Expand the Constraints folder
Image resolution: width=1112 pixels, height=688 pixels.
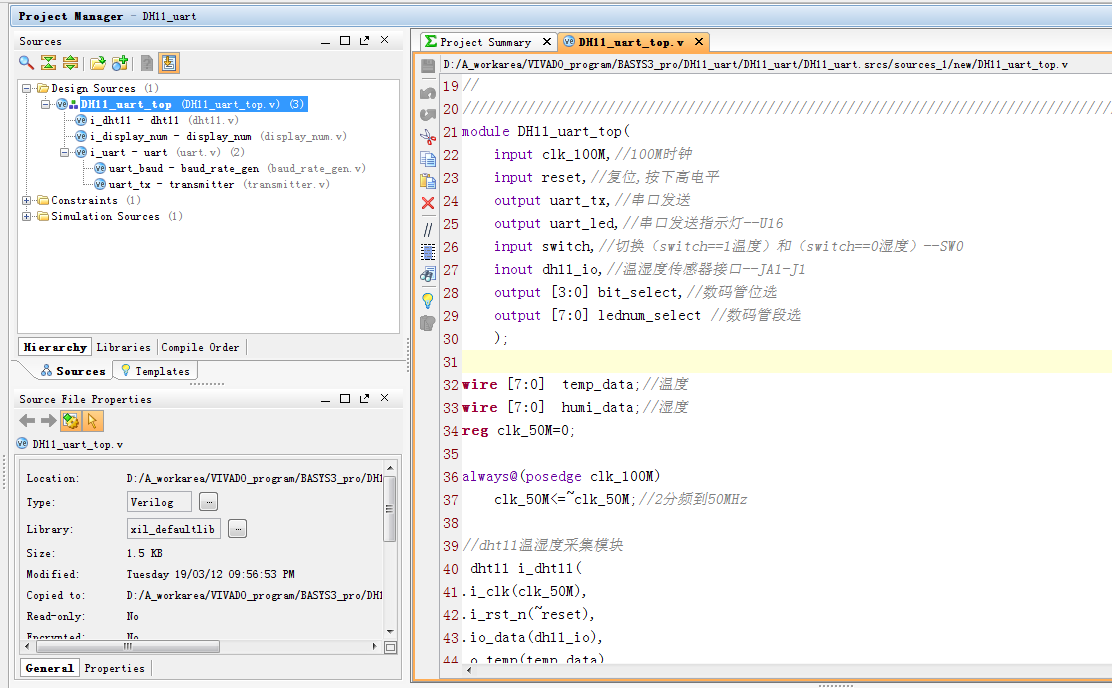(27, 201)
